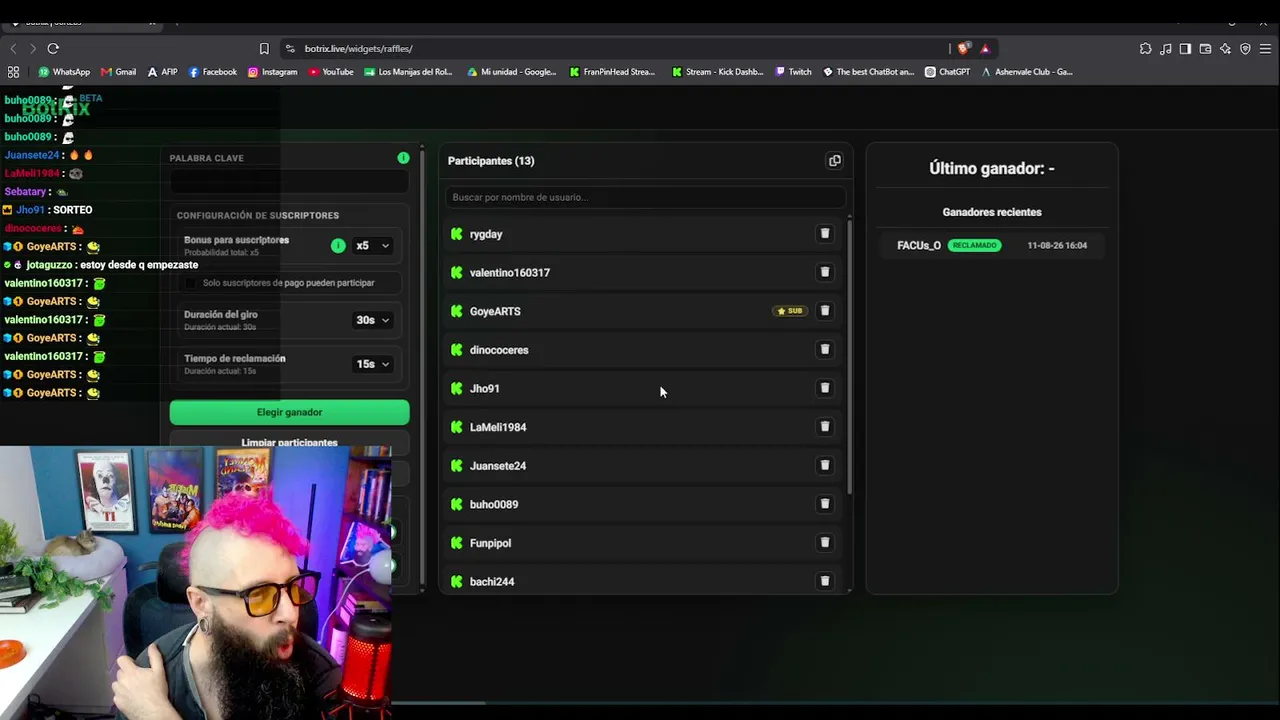Show info about Palabra Clave
Screen dimensions: 1280x720
tap(403, 158)
